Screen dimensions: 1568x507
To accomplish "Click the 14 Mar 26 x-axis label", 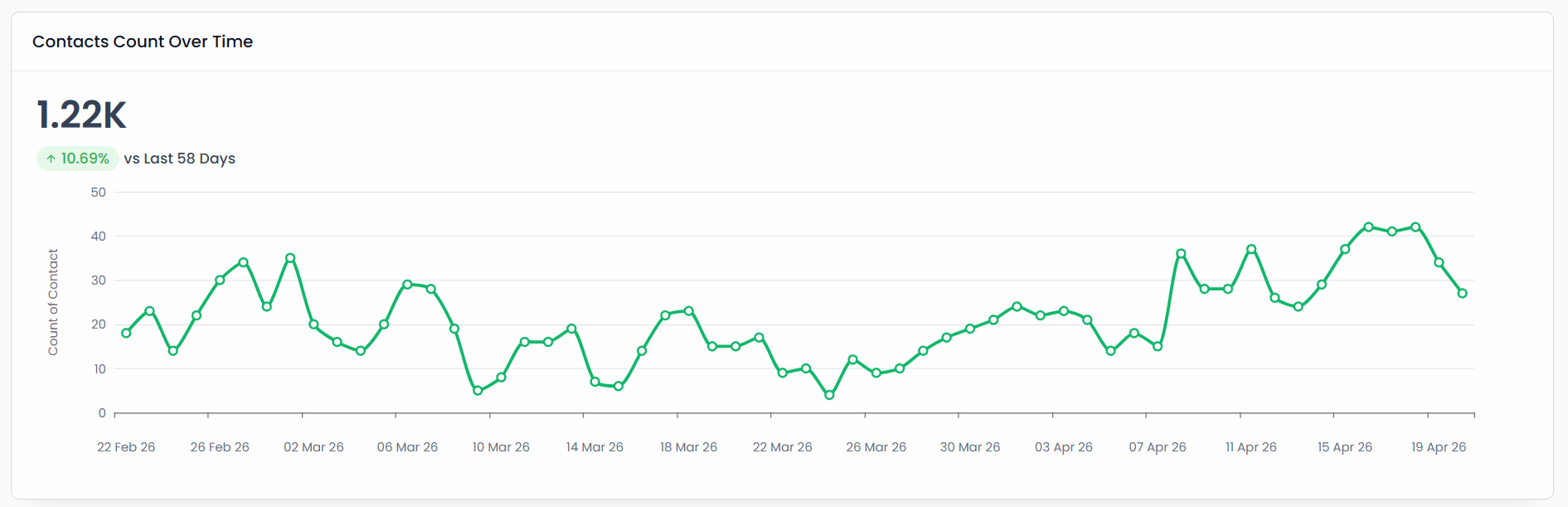I will pyautogui.click(x=595, y=447).
